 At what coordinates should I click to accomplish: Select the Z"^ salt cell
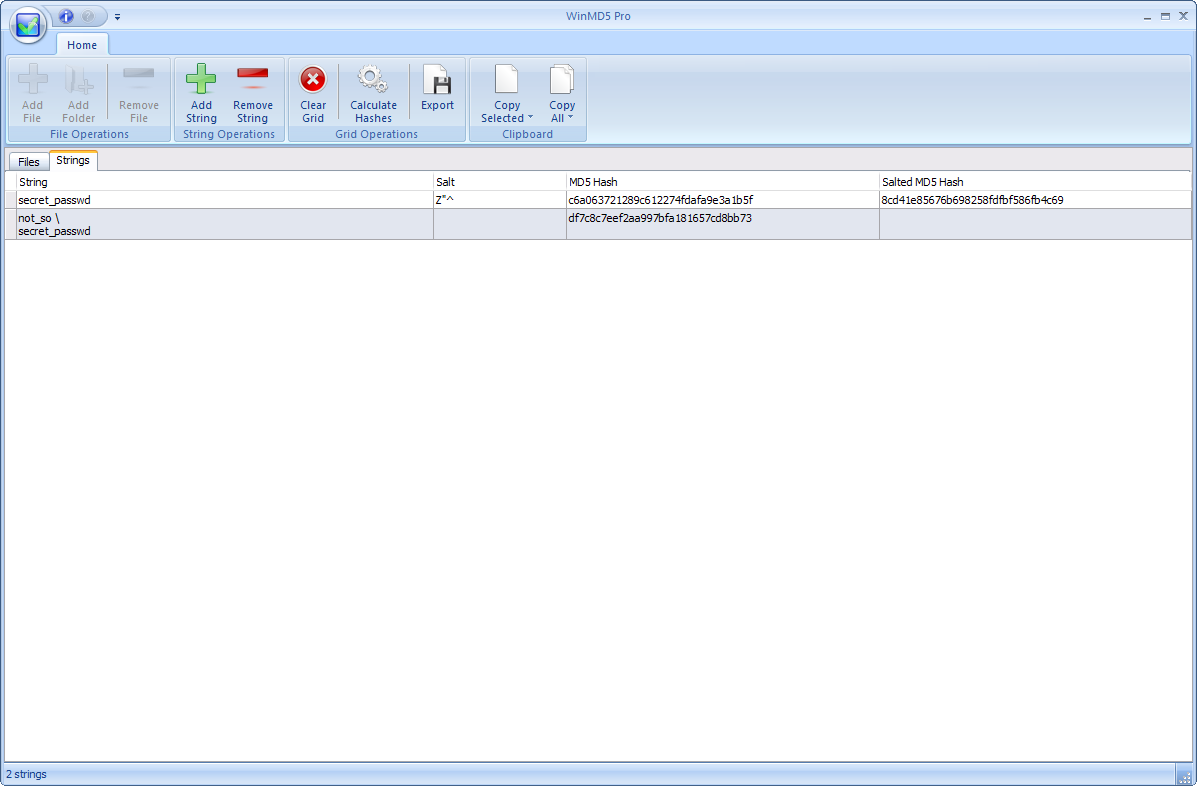(x=500, y=200)
